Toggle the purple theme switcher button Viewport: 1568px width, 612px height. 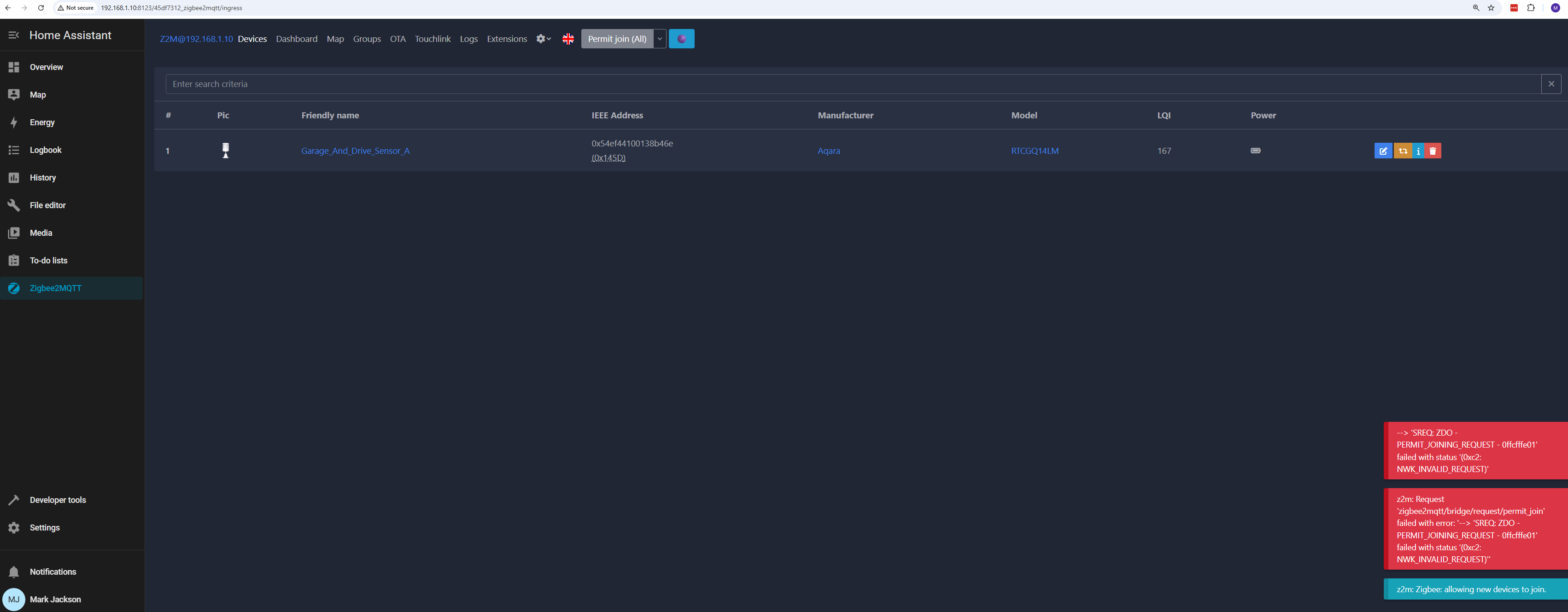682,39
